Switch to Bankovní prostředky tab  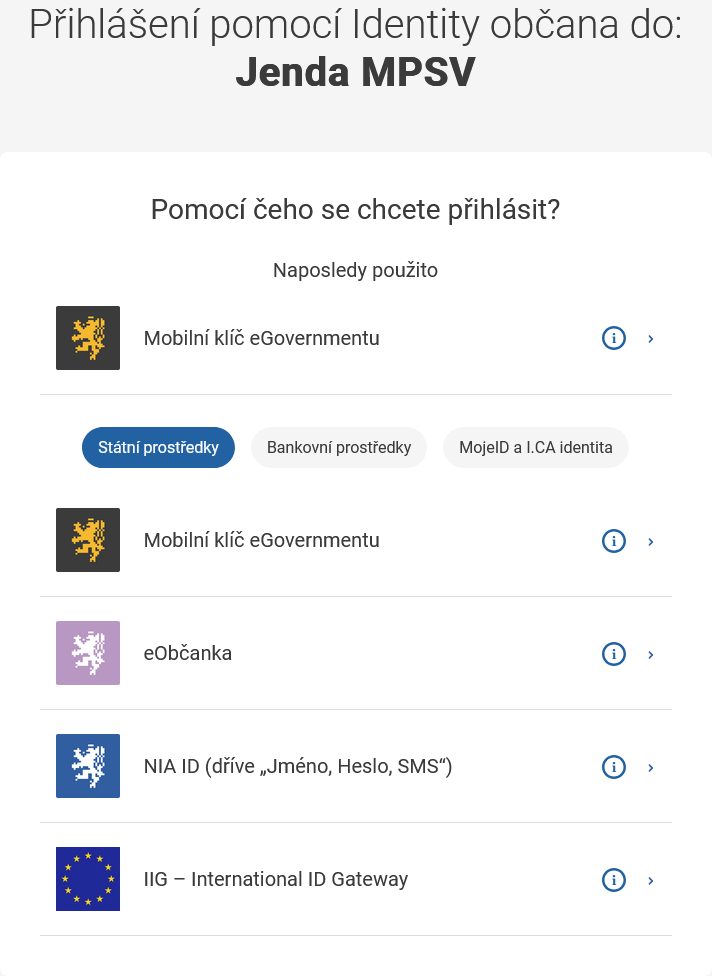[x=339, y=448]
